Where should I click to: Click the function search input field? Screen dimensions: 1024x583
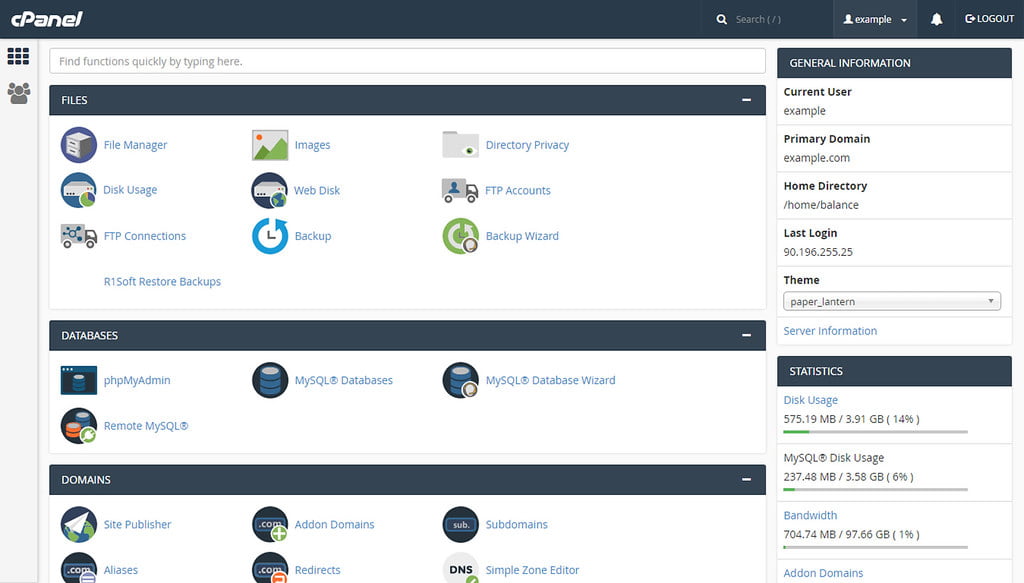tap(405, 61)
